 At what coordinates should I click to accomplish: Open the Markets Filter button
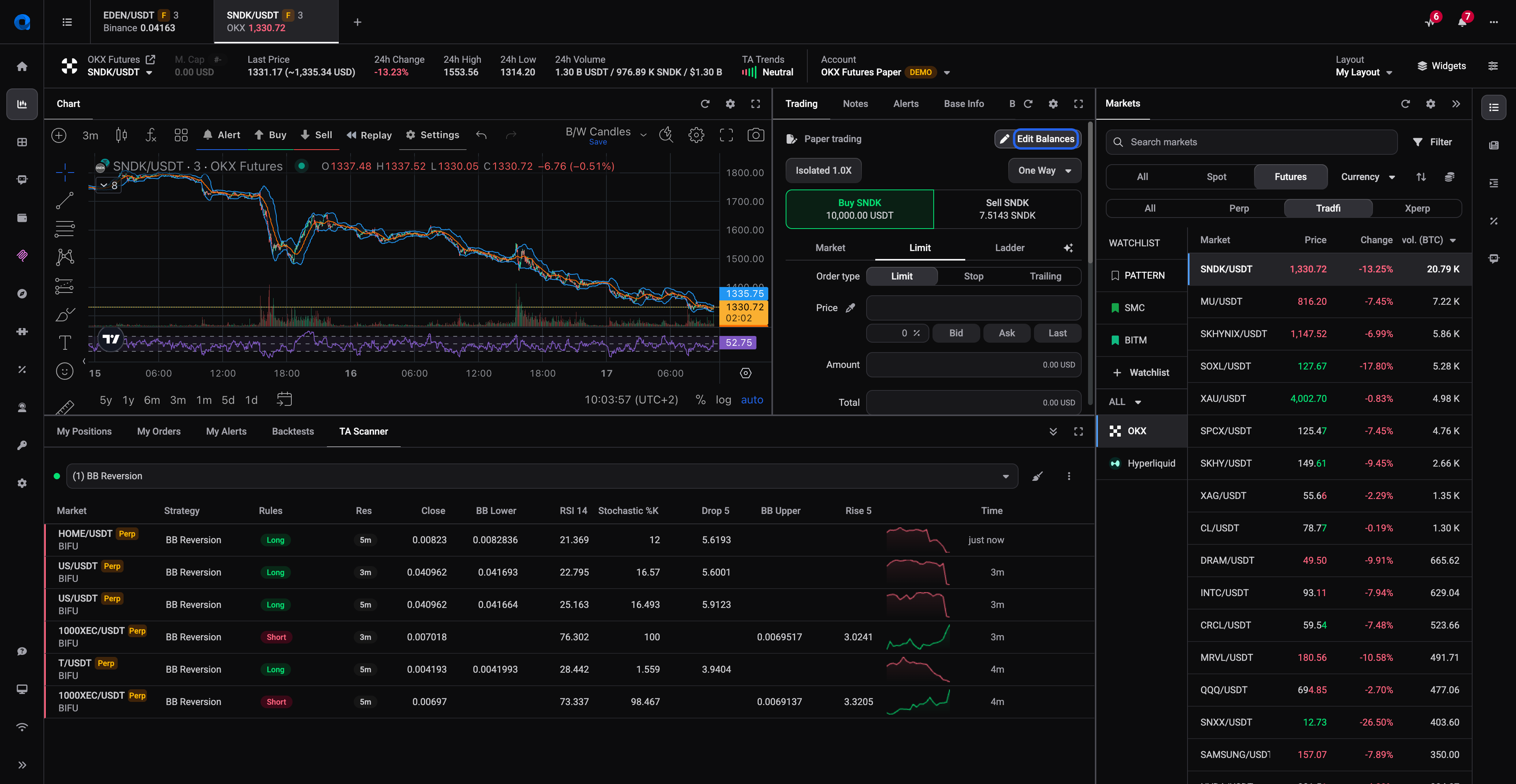(x=1432, y=142)
